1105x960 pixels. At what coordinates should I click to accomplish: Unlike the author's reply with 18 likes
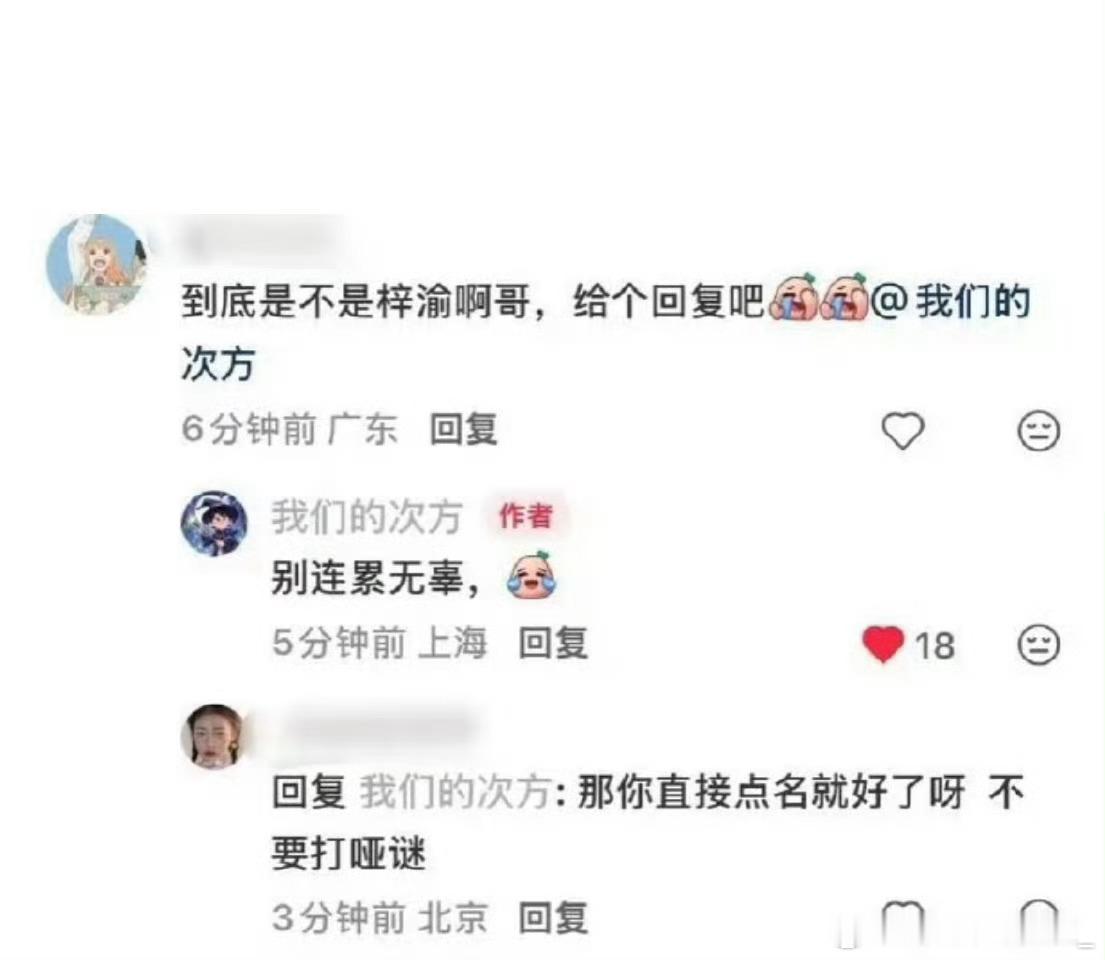point(883,644)
